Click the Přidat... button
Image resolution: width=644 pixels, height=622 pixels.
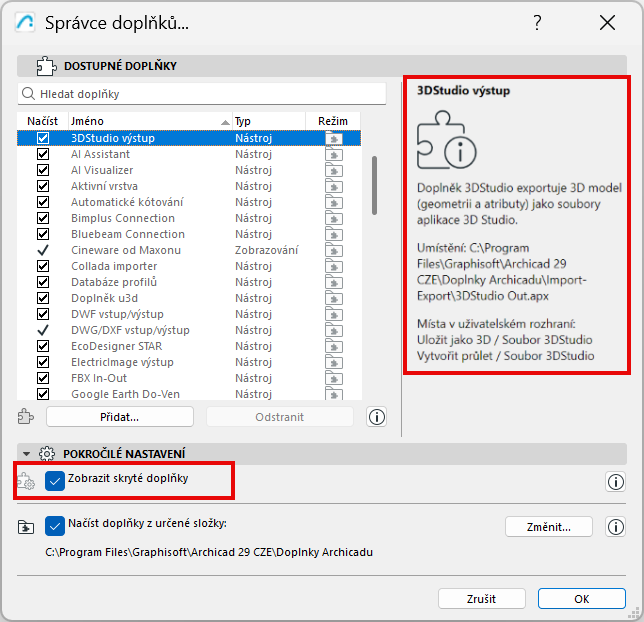[119, 416]
